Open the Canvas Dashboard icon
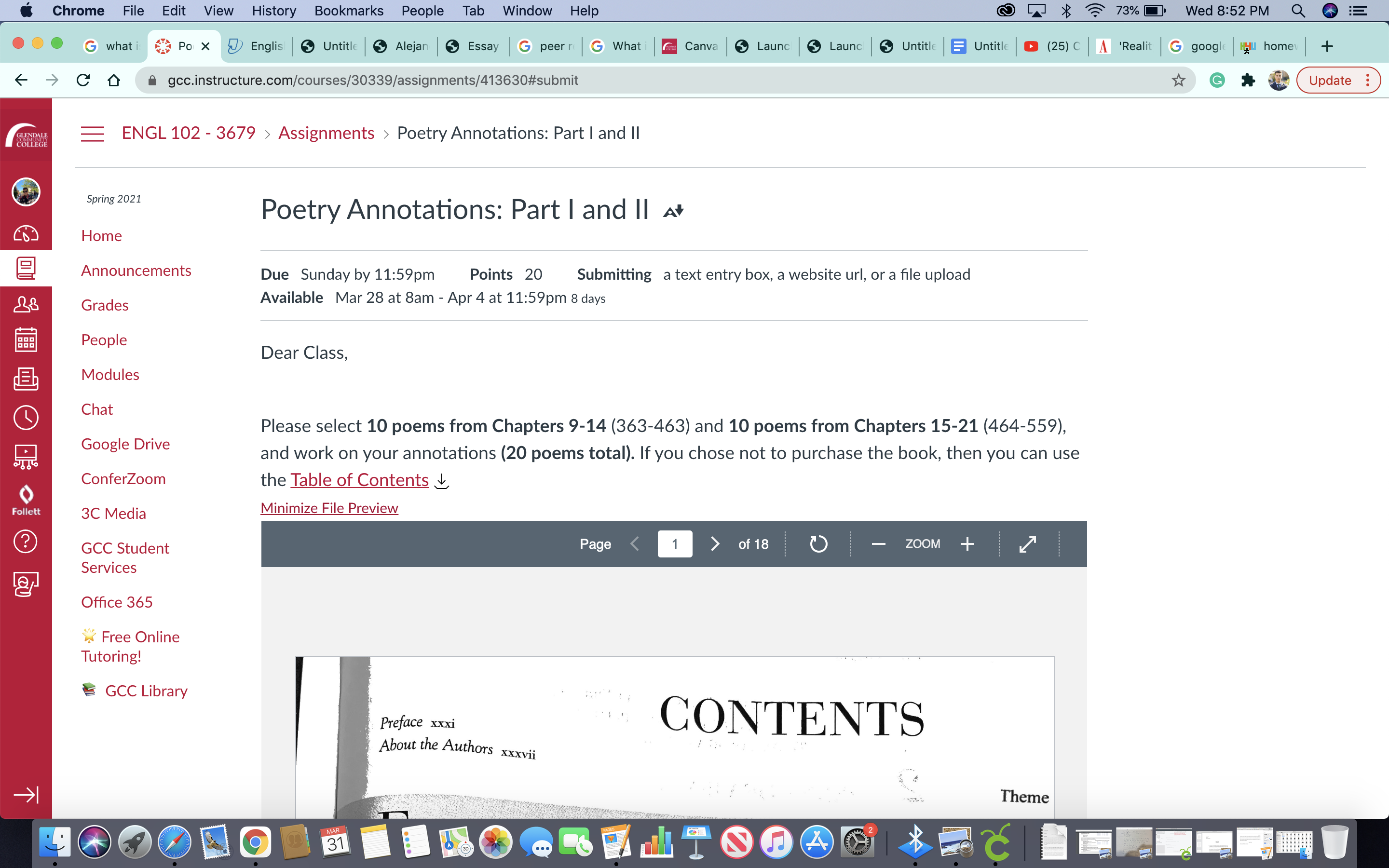 tap(26, 234)
